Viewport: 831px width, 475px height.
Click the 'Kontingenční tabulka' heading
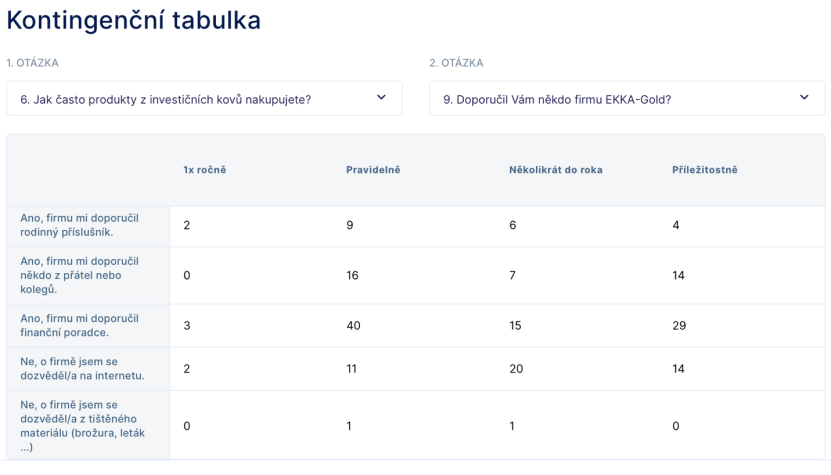[x=134, y=21]
